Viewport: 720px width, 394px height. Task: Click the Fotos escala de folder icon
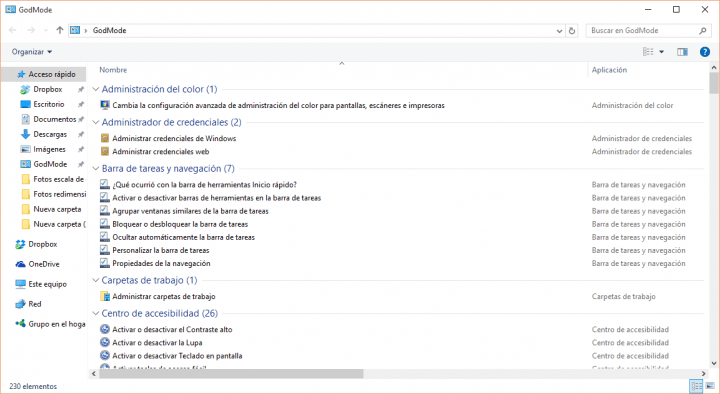pyautogui.click(x=26, y=179)
